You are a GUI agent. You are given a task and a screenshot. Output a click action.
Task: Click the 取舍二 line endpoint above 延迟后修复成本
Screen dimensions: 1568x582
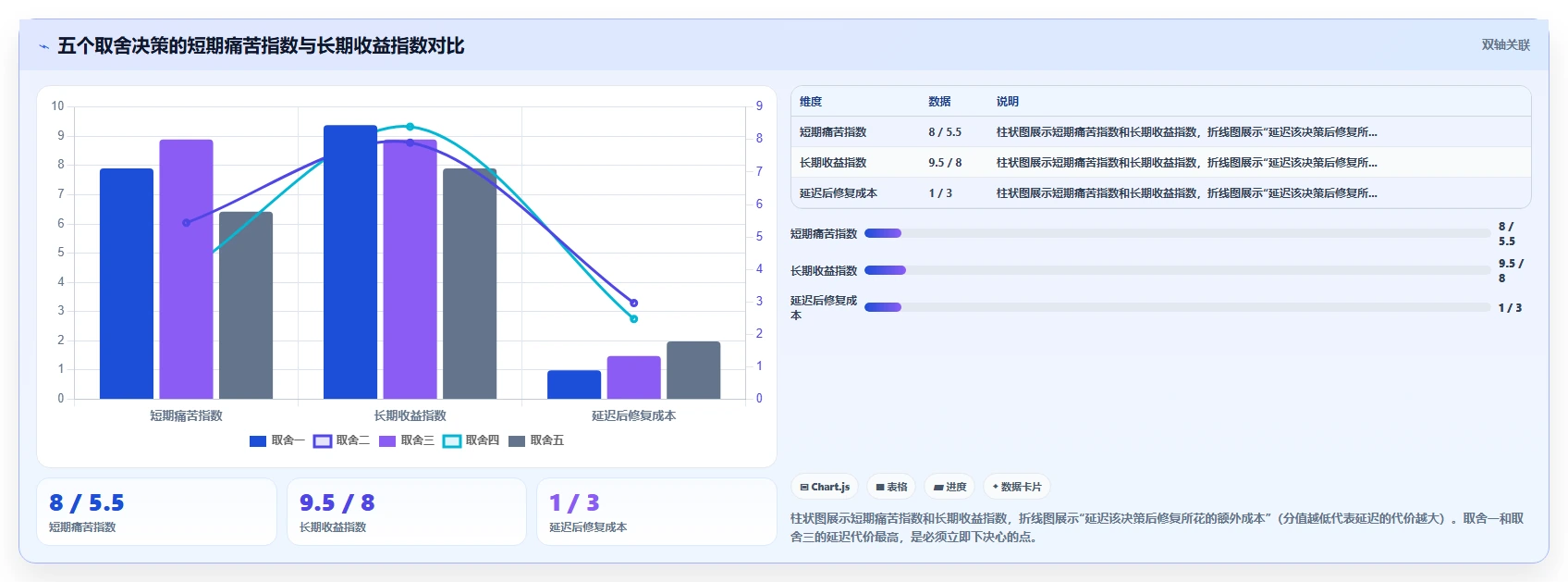[x=634, y=303]
